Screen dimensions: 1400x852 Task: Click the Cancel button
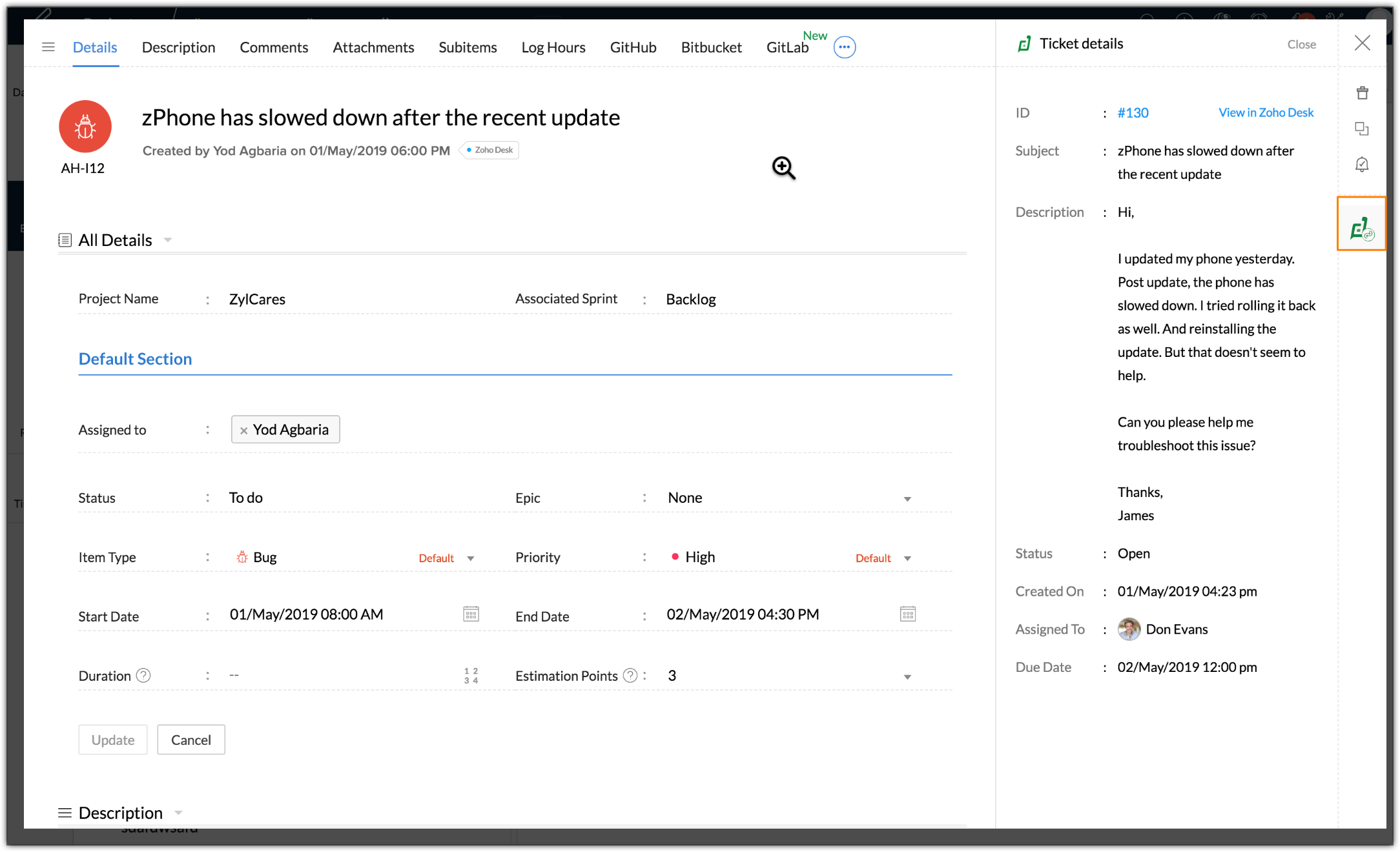tap(190, 740)
